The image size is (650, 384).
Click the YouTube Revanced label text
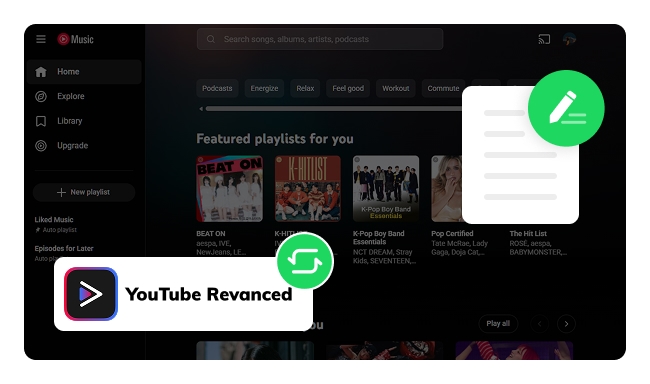(209, 294)
